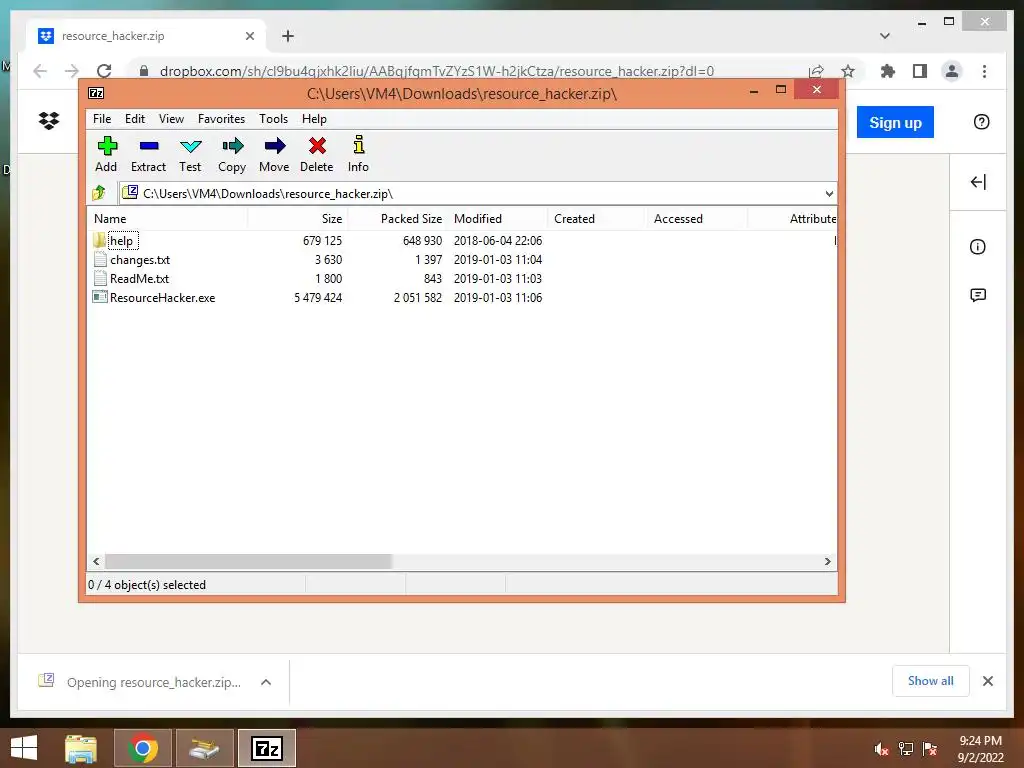Screen dimensions: 1024x768
Task: Switch to Chrome in the taskbar
Action: click(142, 748)
